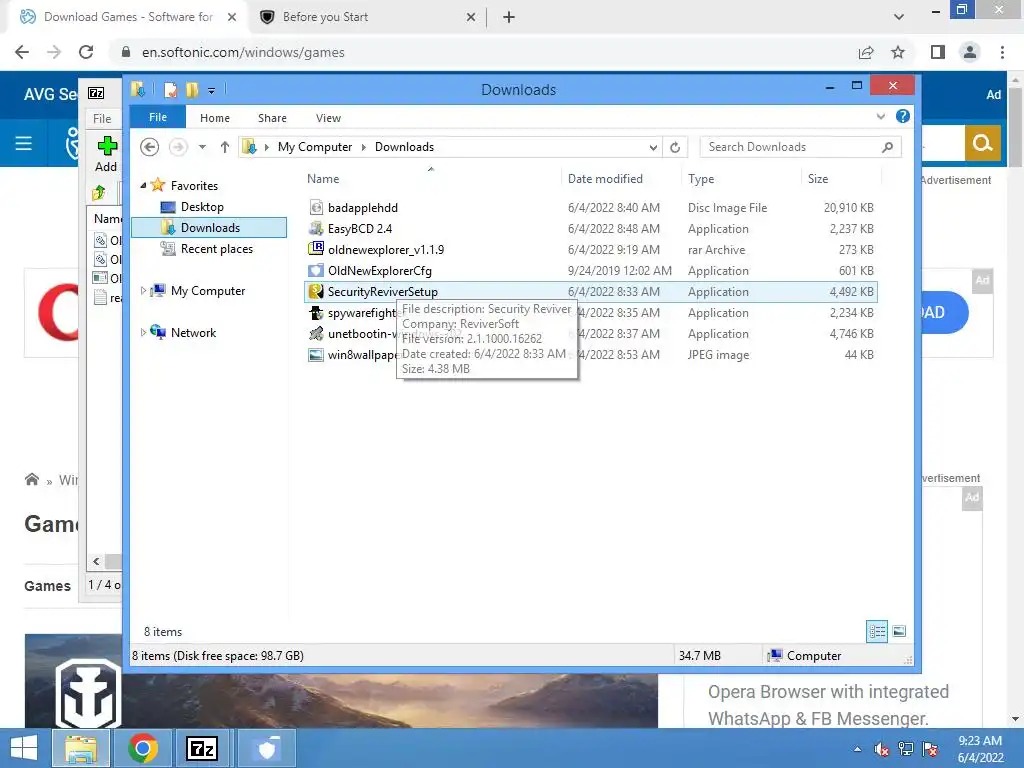Click the SecurityReviverSetup file icon
This screenshot has width=1024, height=768.
tap(316, 291)
